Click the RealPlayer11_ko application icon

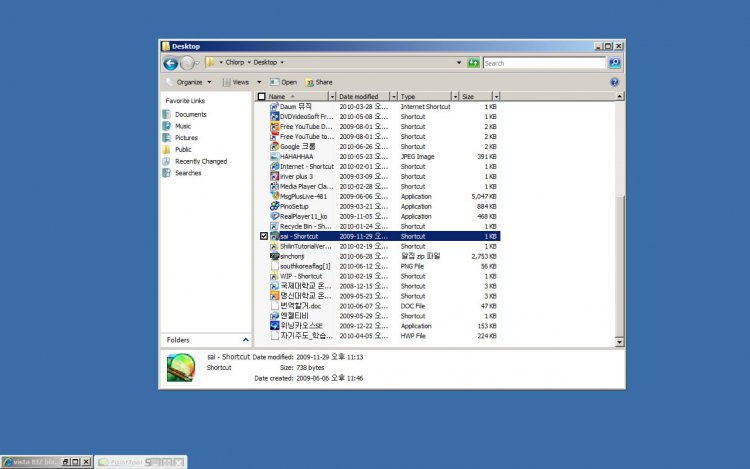click(275, 216)
